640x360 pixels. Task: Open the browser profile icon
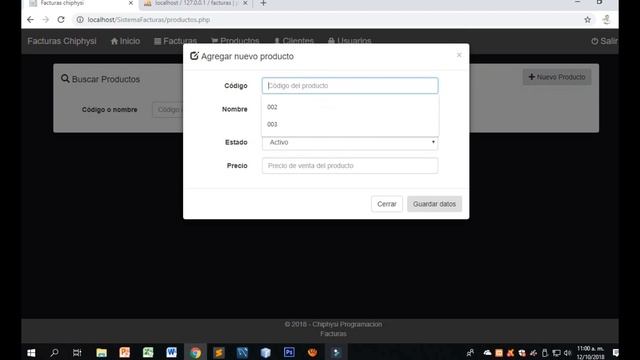coord(607,20)
